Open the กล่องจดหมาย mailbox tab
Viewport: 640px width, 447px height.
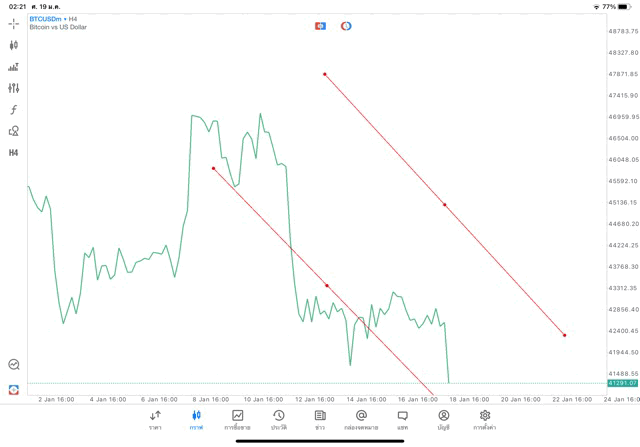pos(361,419)
